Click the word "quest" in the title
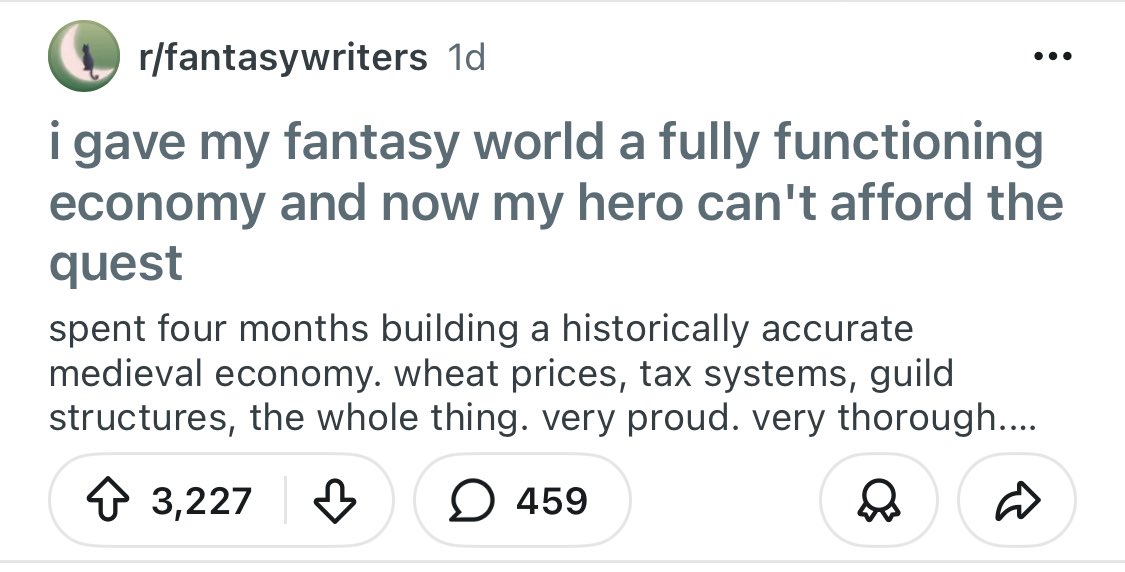This screenshot has width=1125, height=572. click(x=116, y=262)
